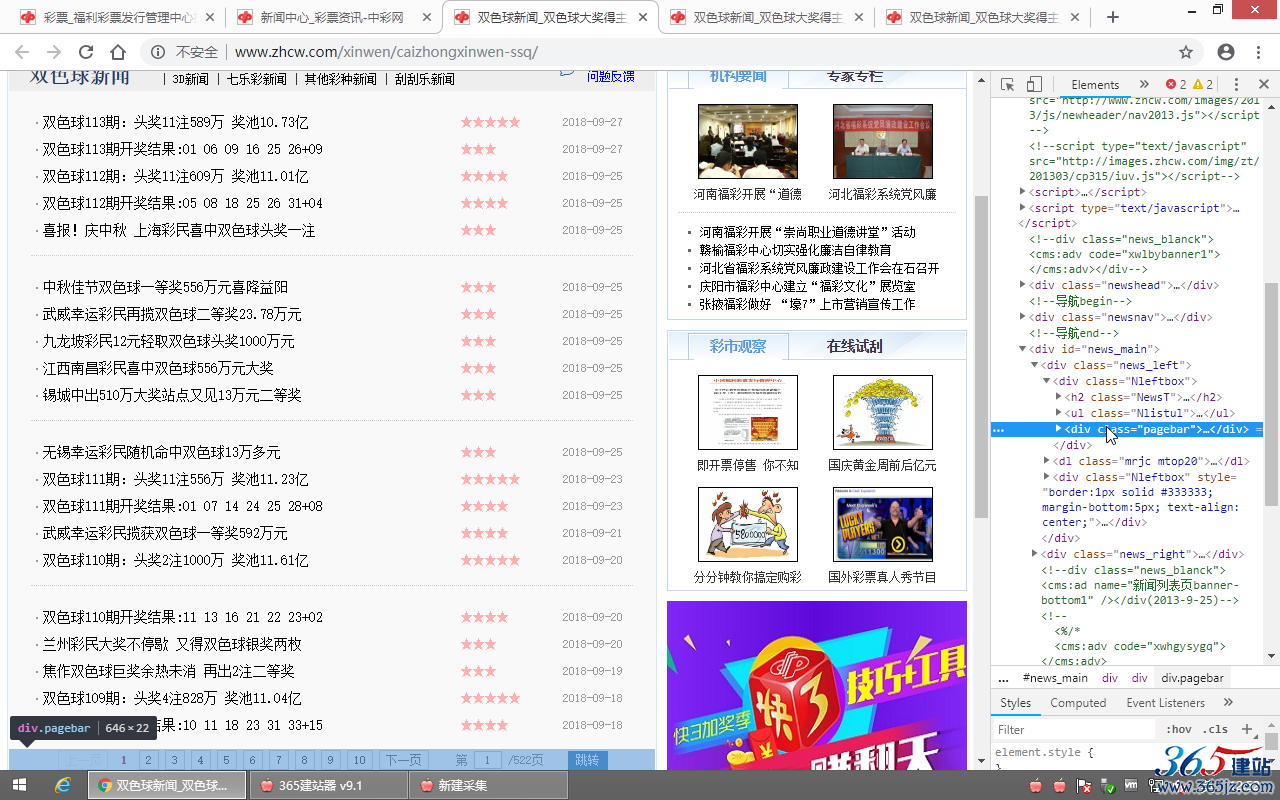Open the 问题反馈 feedback link
Viewport: 1280px width, 800px height.
coord(610,76)
